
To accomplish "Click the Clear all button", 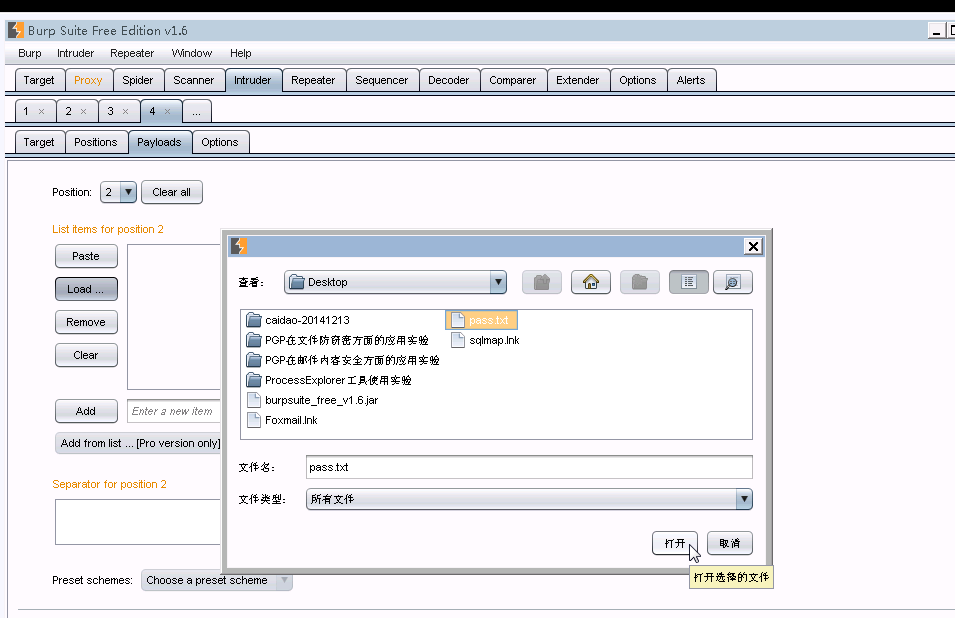I will coord(172,192).
